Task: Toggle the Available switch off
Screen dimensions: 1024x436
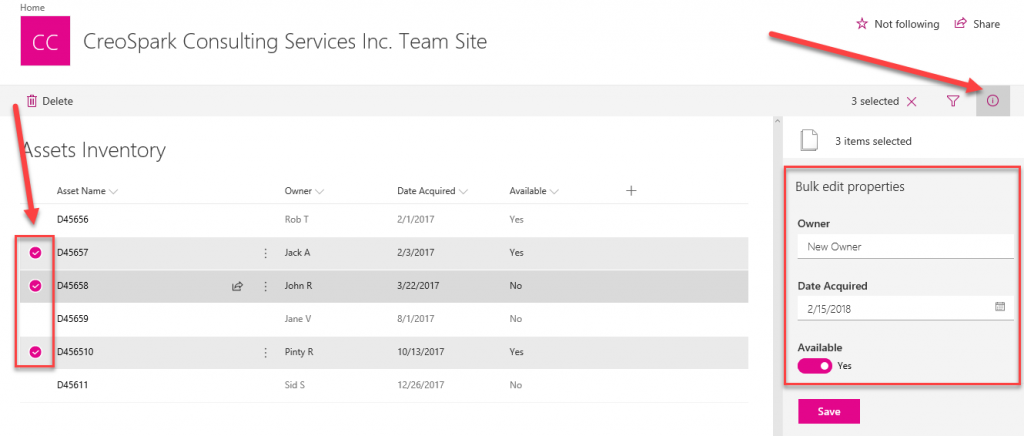Action: pyautogui.click(x=814, y=366)
